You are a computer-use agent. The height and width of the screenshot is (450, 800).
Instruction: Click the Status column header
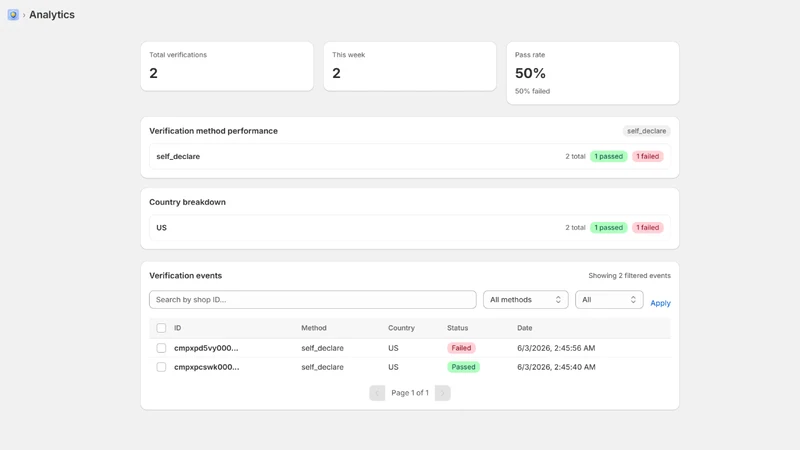tap(458, 328)
